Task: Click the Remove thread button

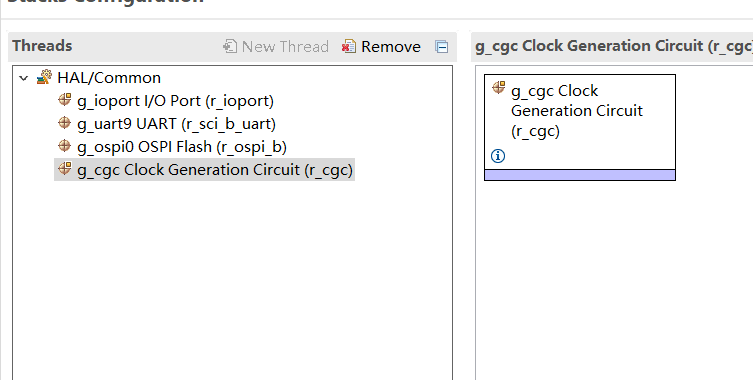Action: click(381, 47)
